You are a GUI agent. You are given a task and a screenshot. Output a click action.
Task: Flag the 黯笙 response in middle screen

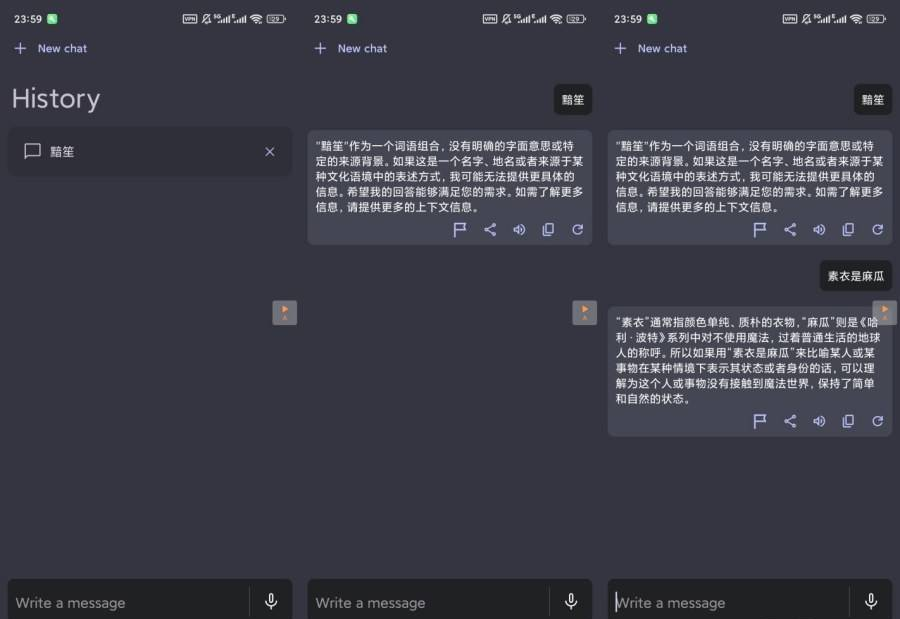460,230
